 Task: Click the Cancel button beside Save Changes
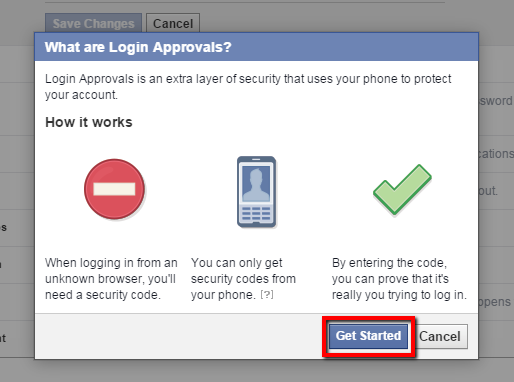tap(173, 23)
